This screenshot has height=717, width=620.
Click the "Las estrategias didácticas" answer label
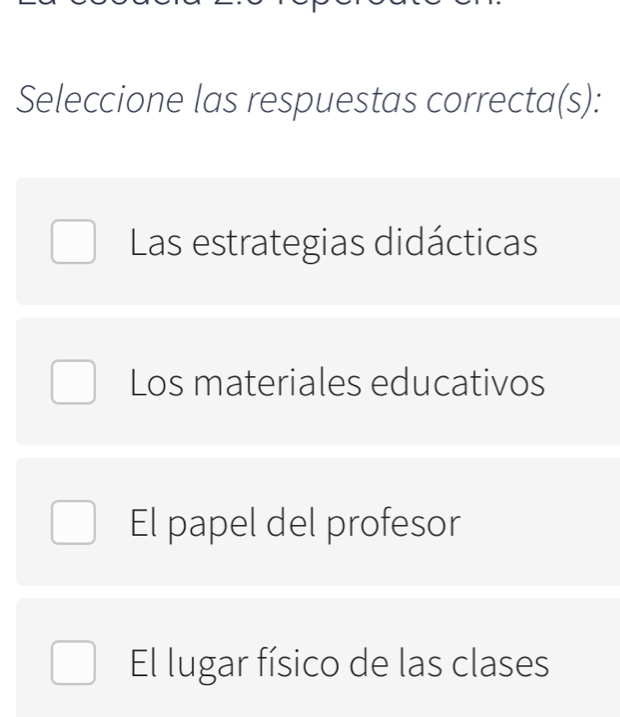pos(333,242)
